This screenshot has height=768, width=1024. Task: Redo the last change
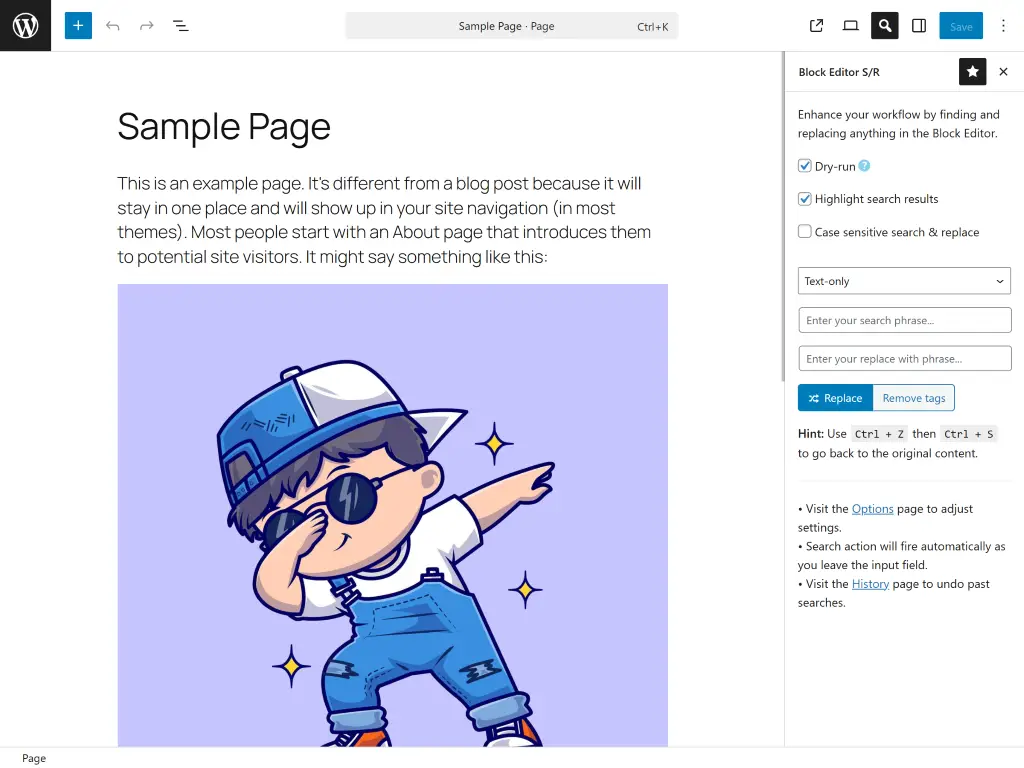click(146, 25)
